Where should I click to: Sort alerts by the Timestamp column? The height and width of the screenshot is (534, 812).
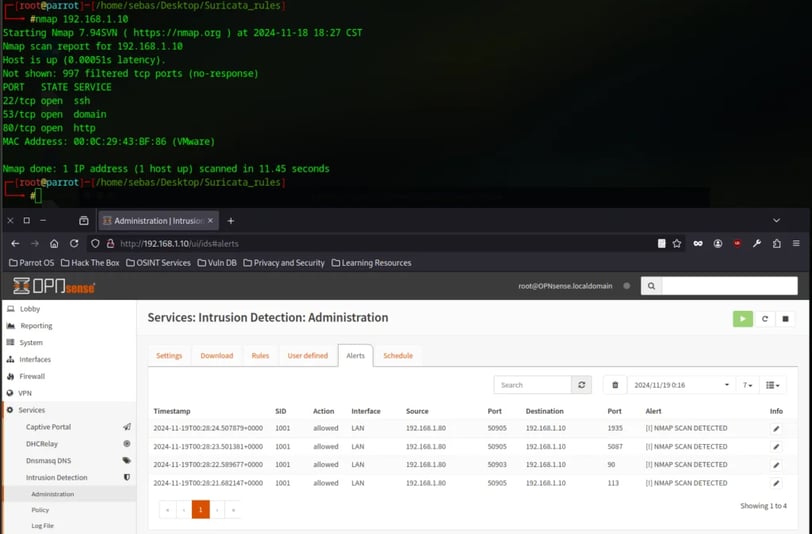coord(172,411)
